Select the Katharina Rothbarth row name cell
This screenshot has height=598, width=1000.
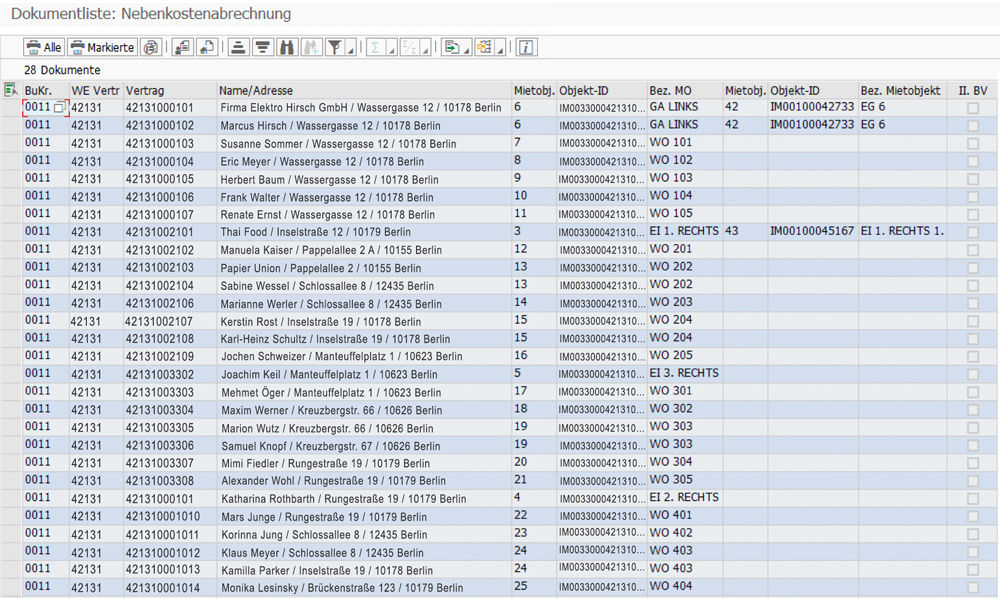click(343, 498)
